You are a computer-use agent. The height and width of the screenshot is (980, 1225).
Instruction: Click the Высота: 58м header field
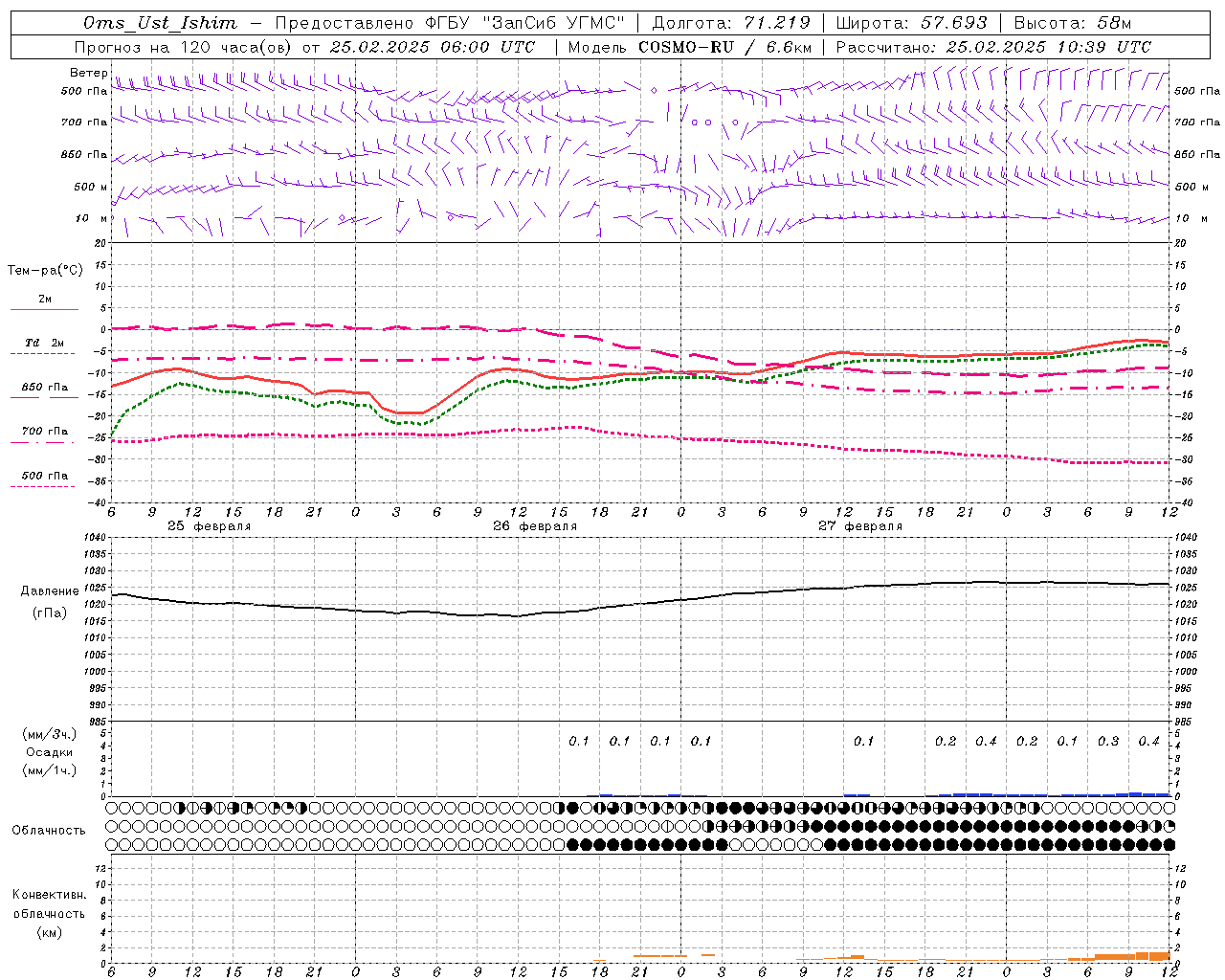point(1072,23)
